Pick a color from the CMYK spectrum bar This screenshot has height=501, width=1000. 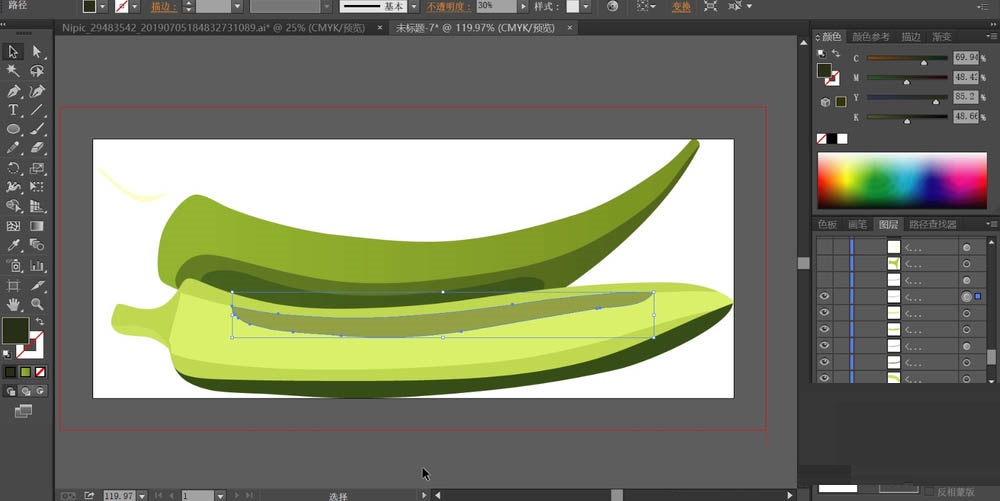900,180
